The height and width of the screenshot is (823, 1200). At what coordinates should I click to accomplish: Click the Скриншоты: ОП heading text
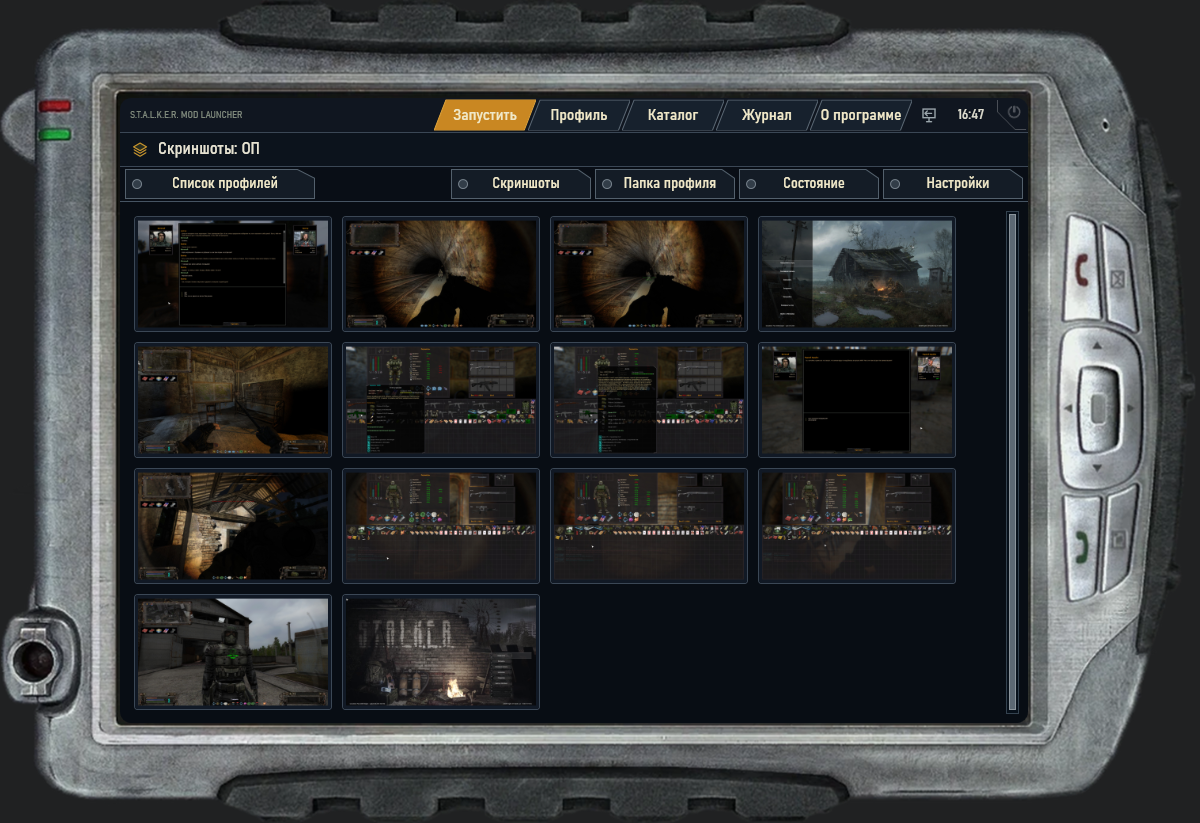tap(209, 150)
